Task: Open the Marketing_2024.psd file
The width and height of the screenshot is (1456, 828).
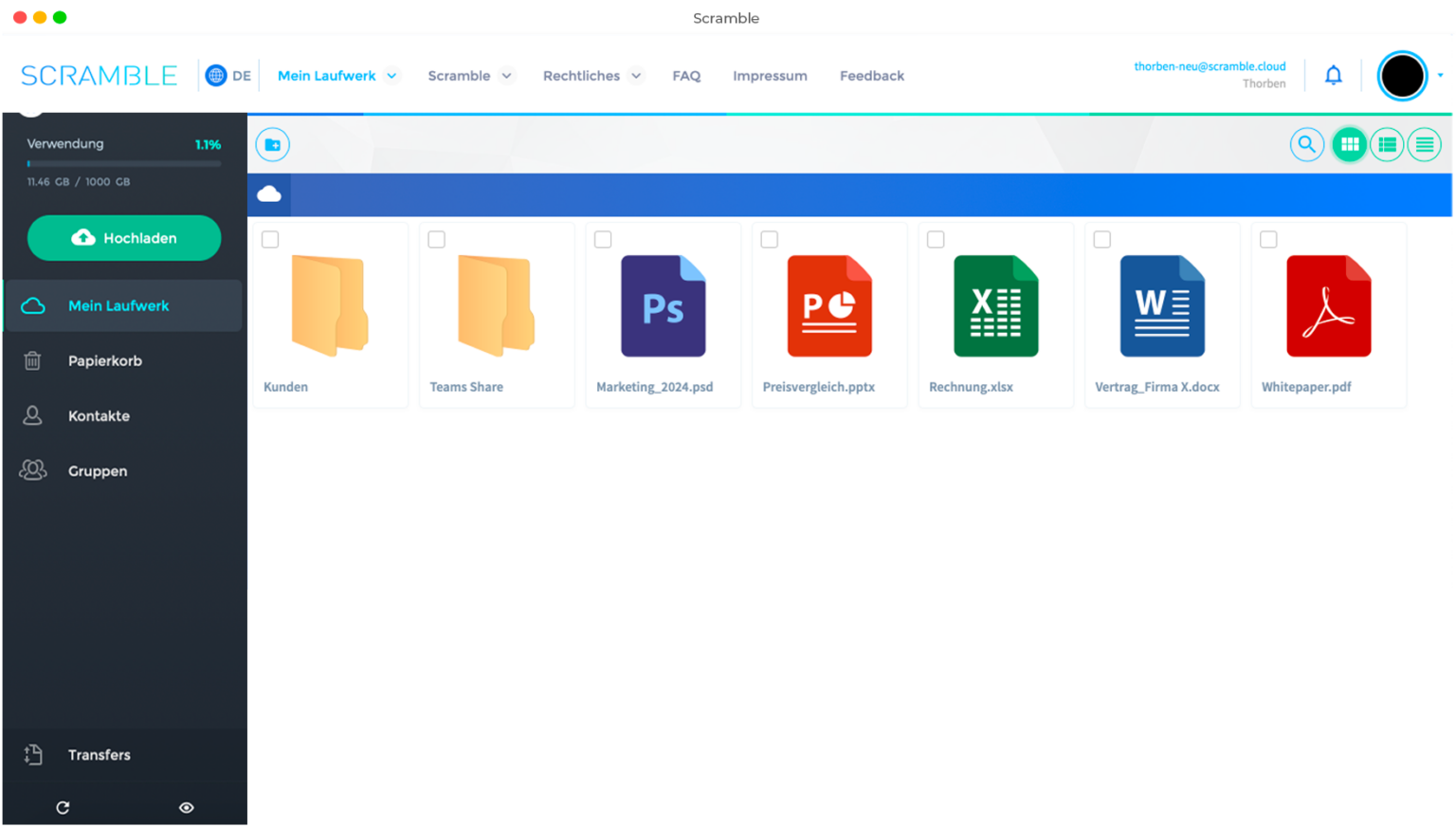Action: [663, 305]
